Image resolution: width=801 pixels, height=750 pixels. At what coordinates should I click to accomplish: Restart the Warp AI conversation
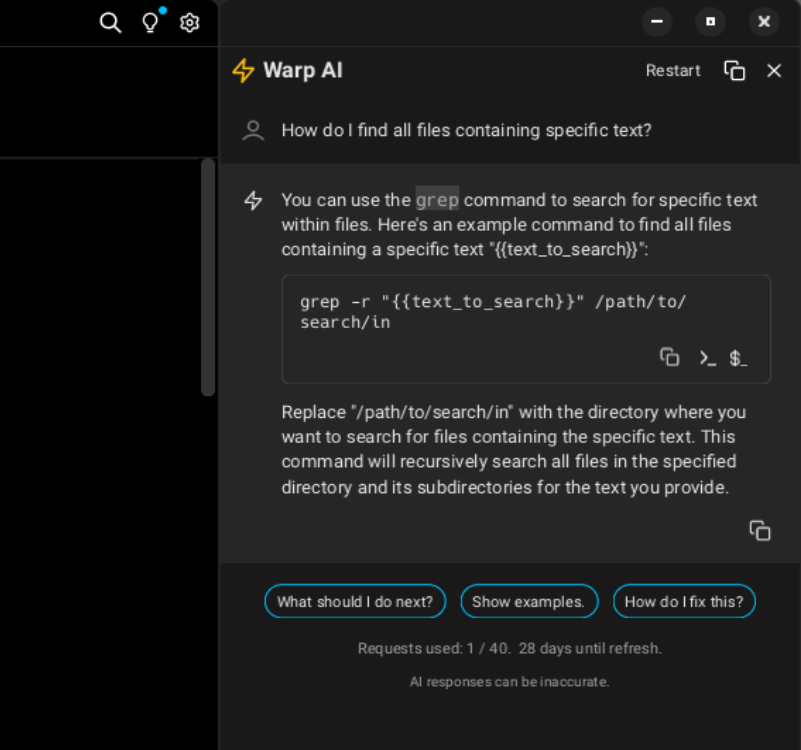[672, 70]
